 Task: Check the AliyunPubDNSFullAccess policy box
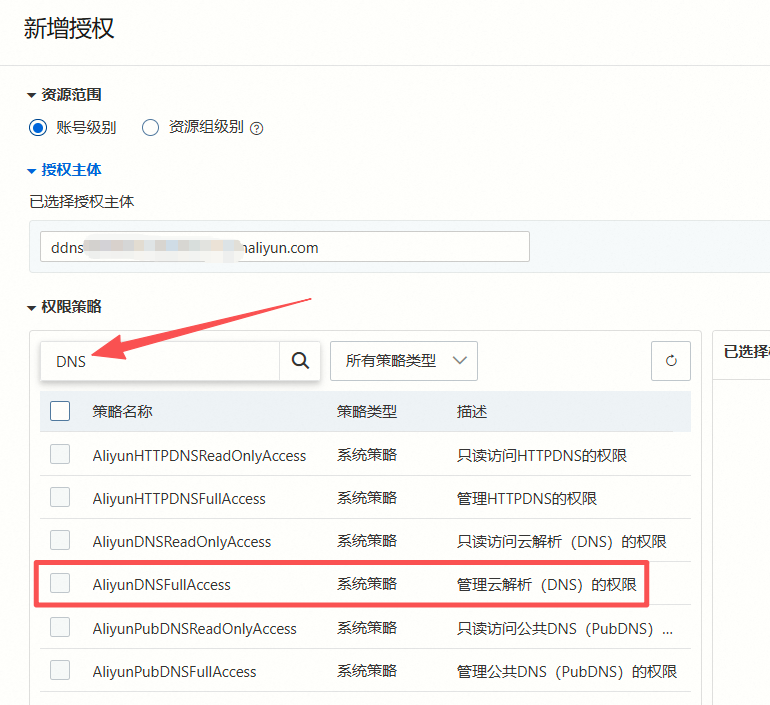coord(60,670)
